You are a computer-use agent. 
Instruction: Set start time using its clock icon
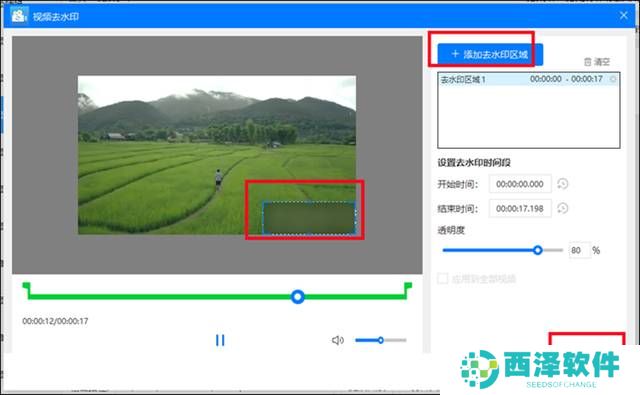point(563,184)
